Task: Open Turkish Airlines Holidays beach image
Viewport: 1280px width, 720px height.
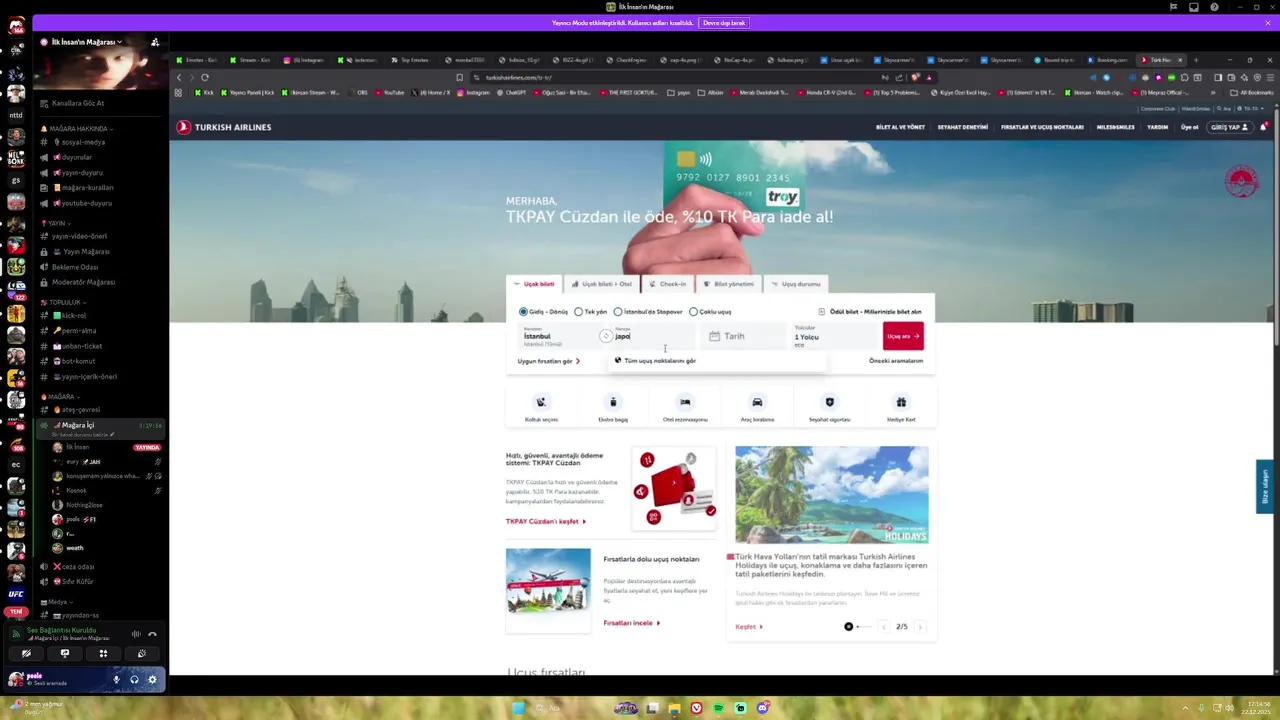Action: [832, 495]
